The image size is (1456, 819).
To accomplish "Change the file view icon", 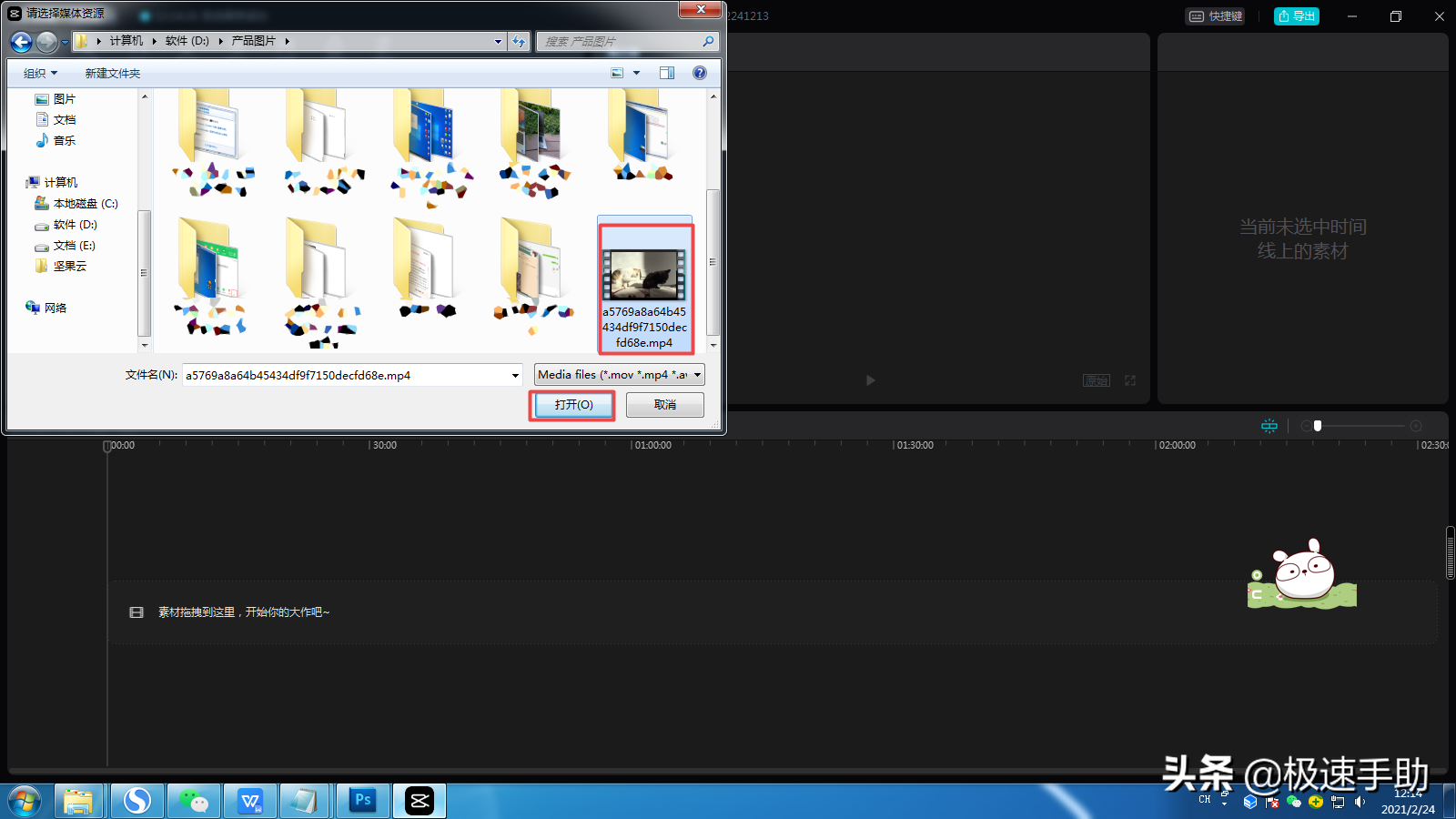I will pos(617,73).
